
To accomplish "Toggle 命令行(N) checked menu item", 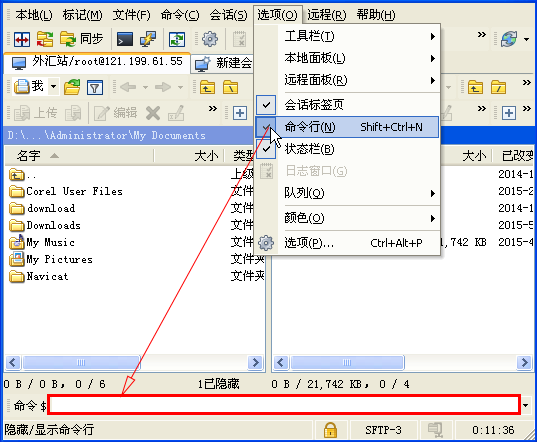I will [348, 127].
